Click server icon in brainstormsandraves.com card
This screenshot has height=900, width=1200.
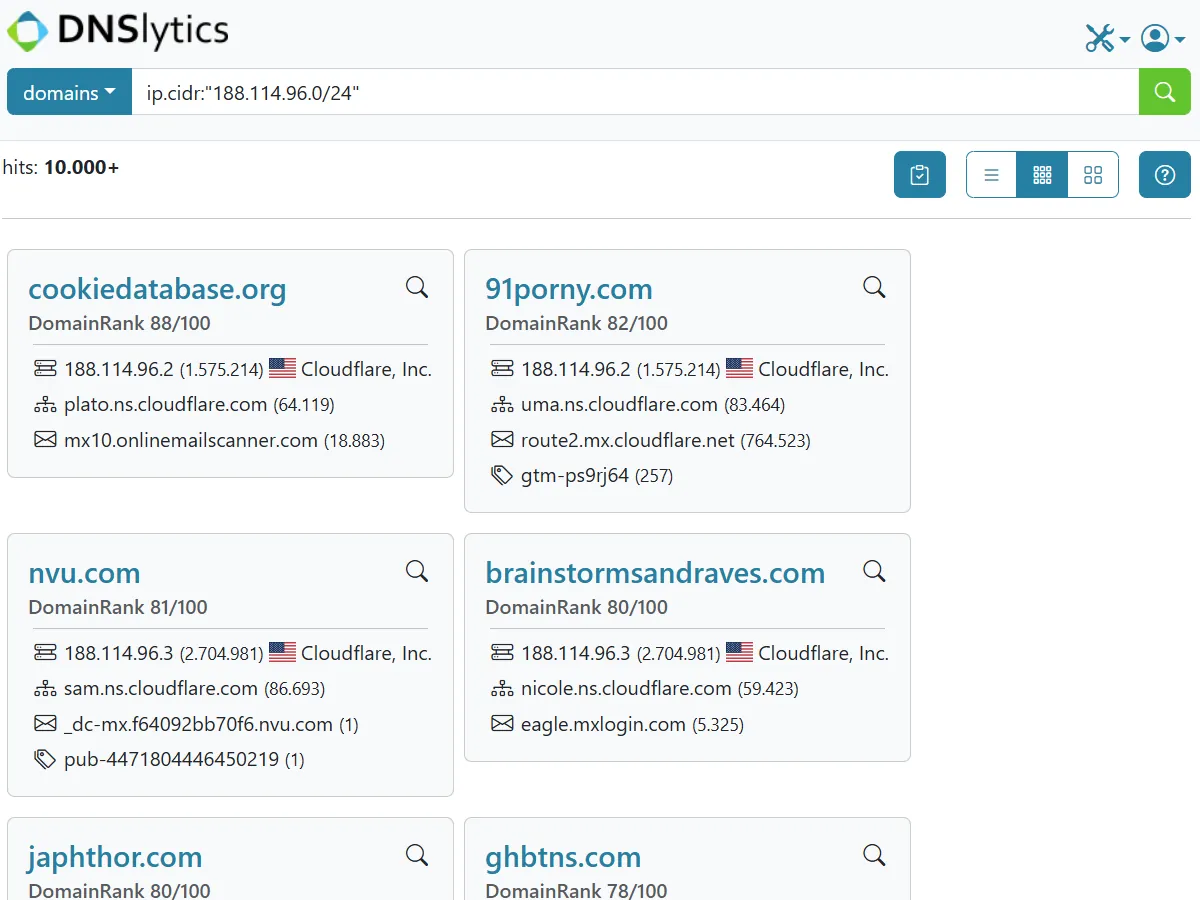pos(502,653)
